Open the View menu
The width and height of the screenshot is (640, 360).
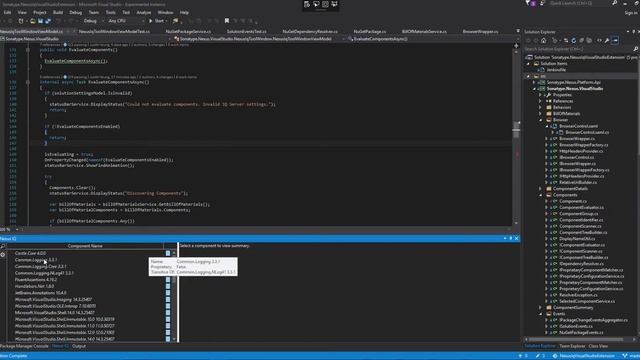(x=22, y=13)
